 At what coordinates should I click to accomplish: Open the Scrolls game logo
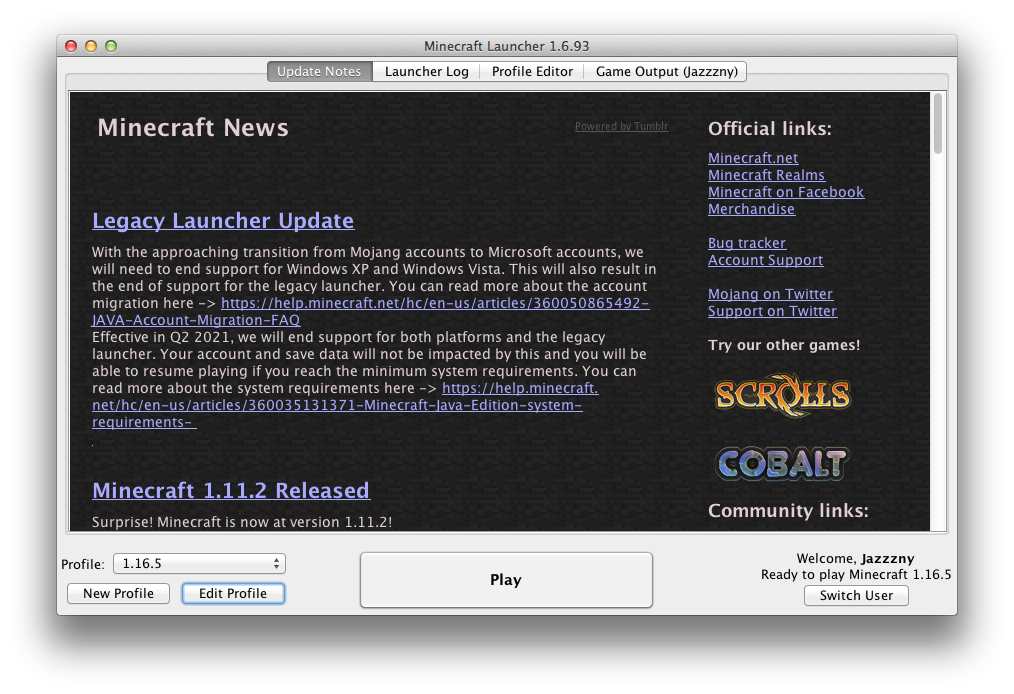tap(782, 395)
